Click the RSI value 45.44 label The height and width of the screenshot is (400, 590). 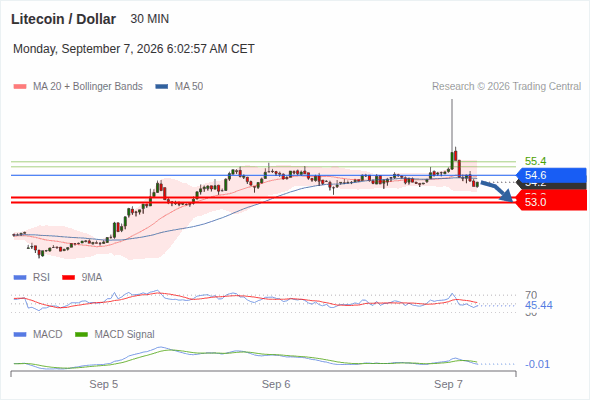pos(539,305)
